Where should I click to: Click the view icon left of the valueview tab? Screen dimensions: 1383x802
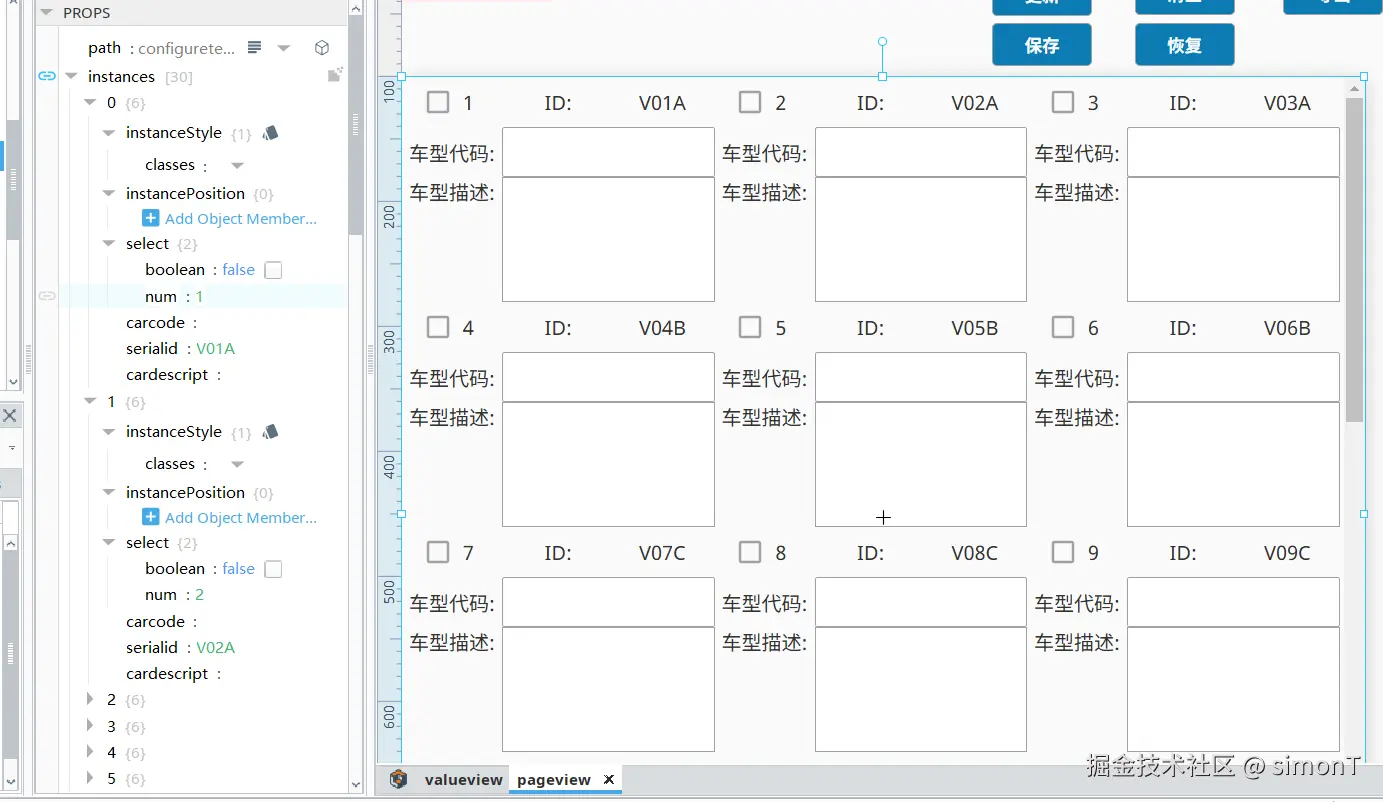(x=399, y=780)
